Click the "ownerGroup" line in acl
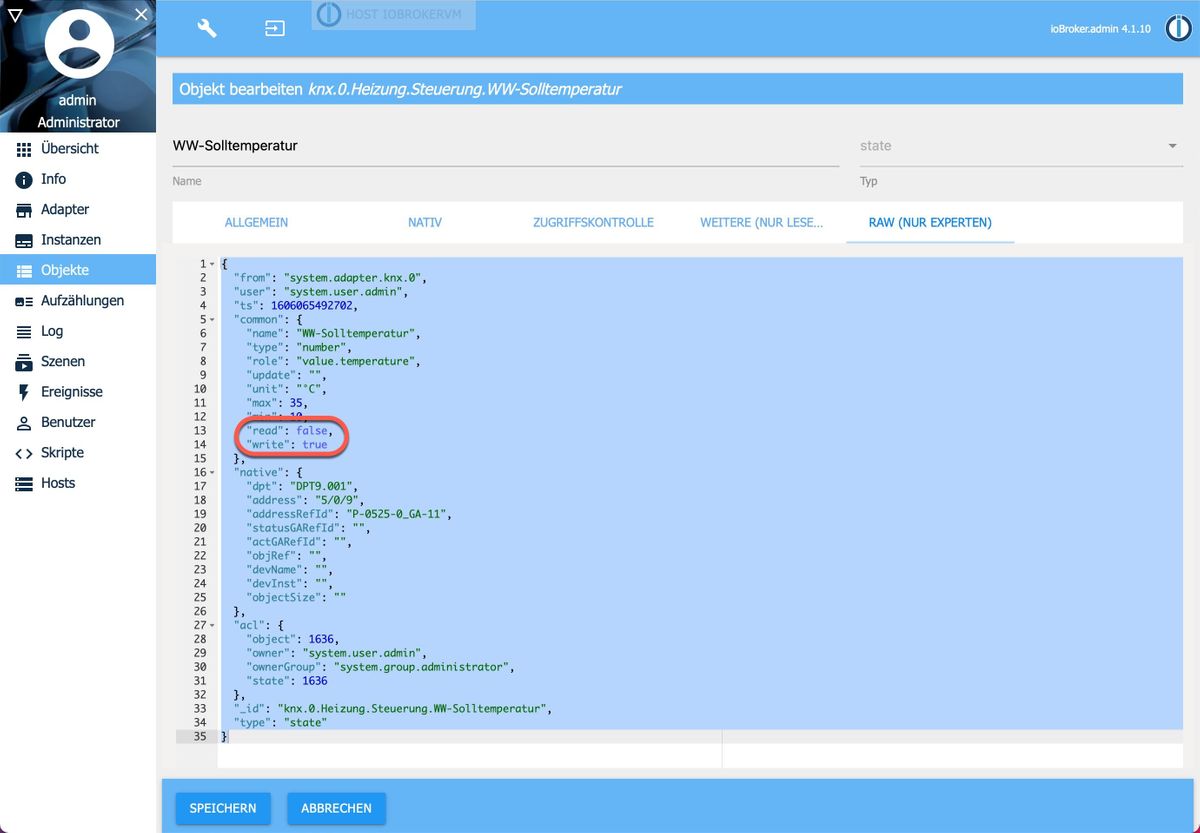Image resolution: width=1200 pixels, height=833 pixels. (x=380, y=666)
